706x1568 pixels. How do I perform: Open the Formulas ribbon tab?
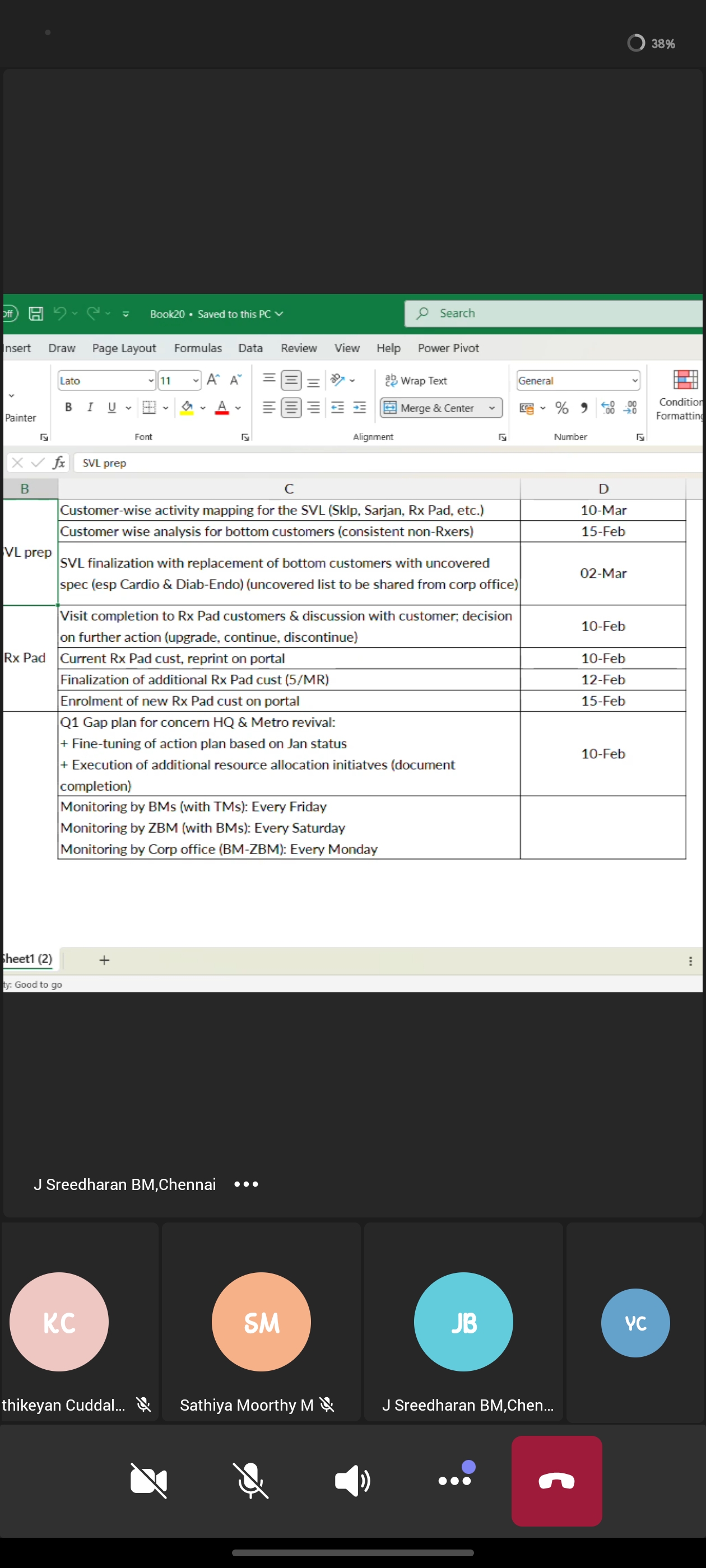click(x=197, y=348)
